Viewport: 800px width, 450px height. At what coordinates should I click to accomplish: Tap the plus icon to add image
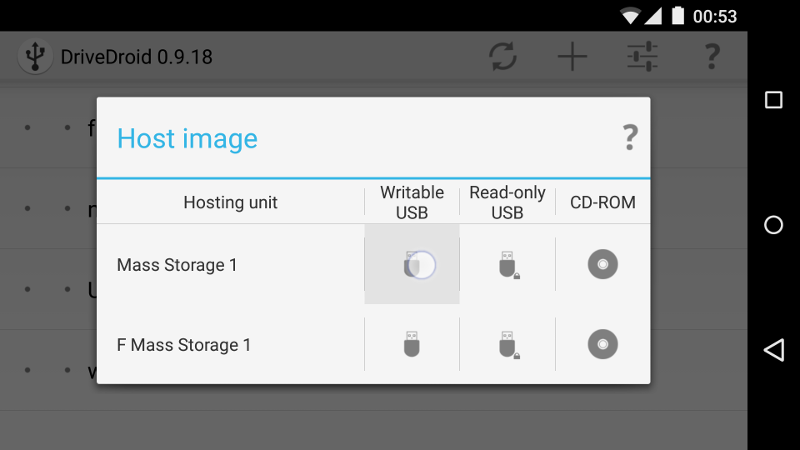tap(572, 56)
